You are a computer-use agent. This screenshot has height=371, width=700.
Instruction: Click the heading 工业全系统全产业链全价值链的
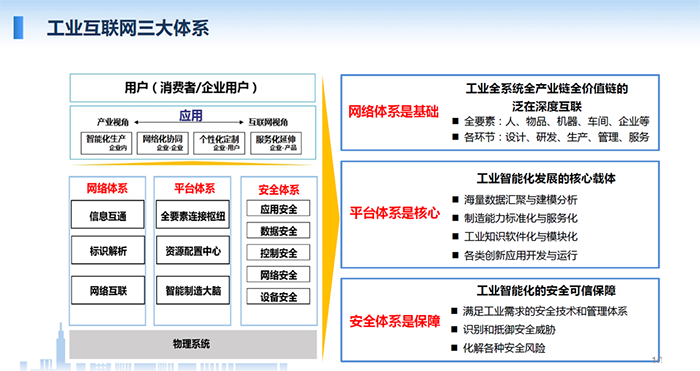[x=547, y=88]
